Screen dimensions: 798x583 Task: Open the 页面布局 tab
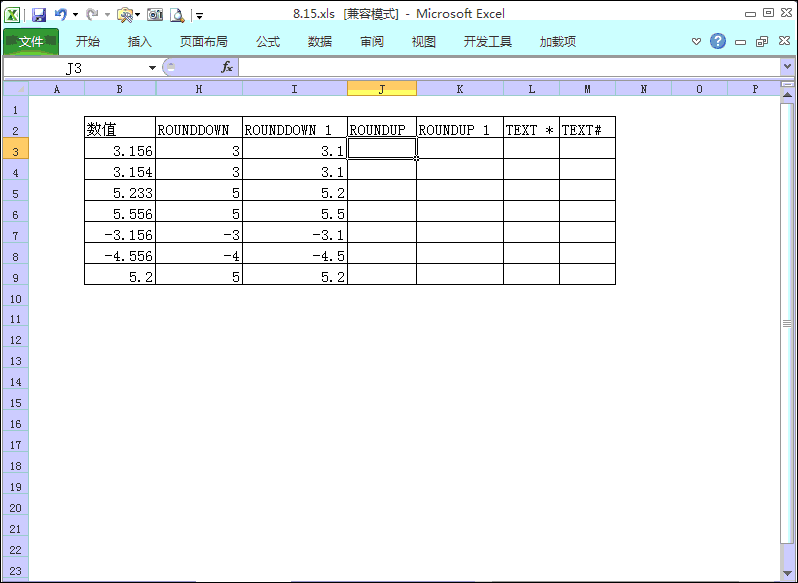pos(204,41)
